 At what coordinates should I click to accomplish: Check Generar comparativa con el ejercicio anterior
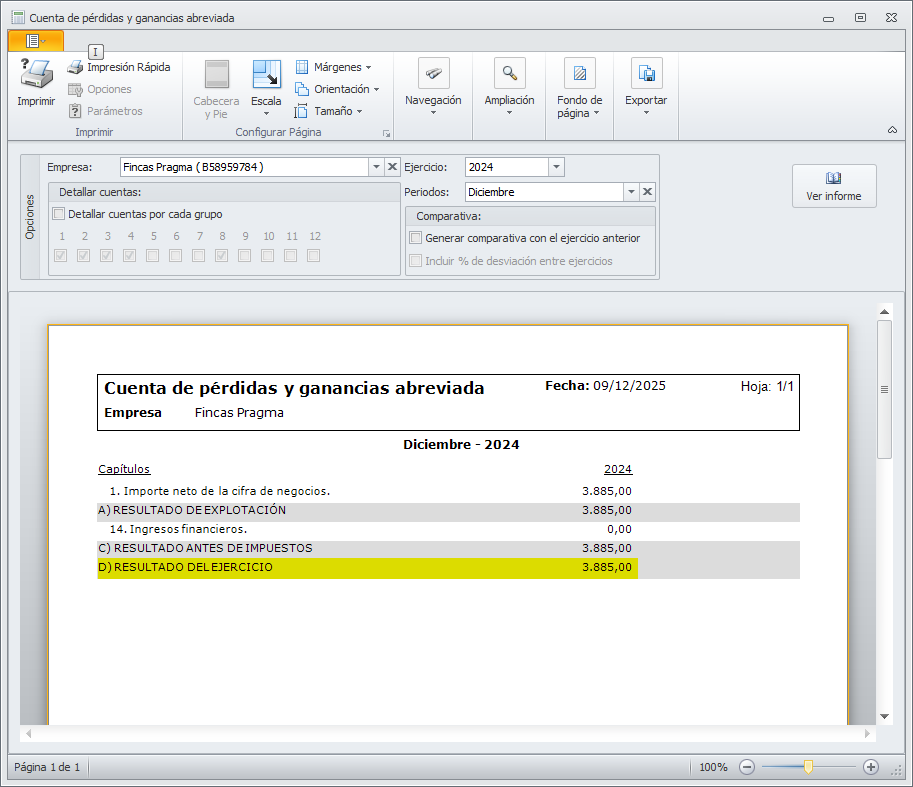pyautogui.click(x=416, y=238)
